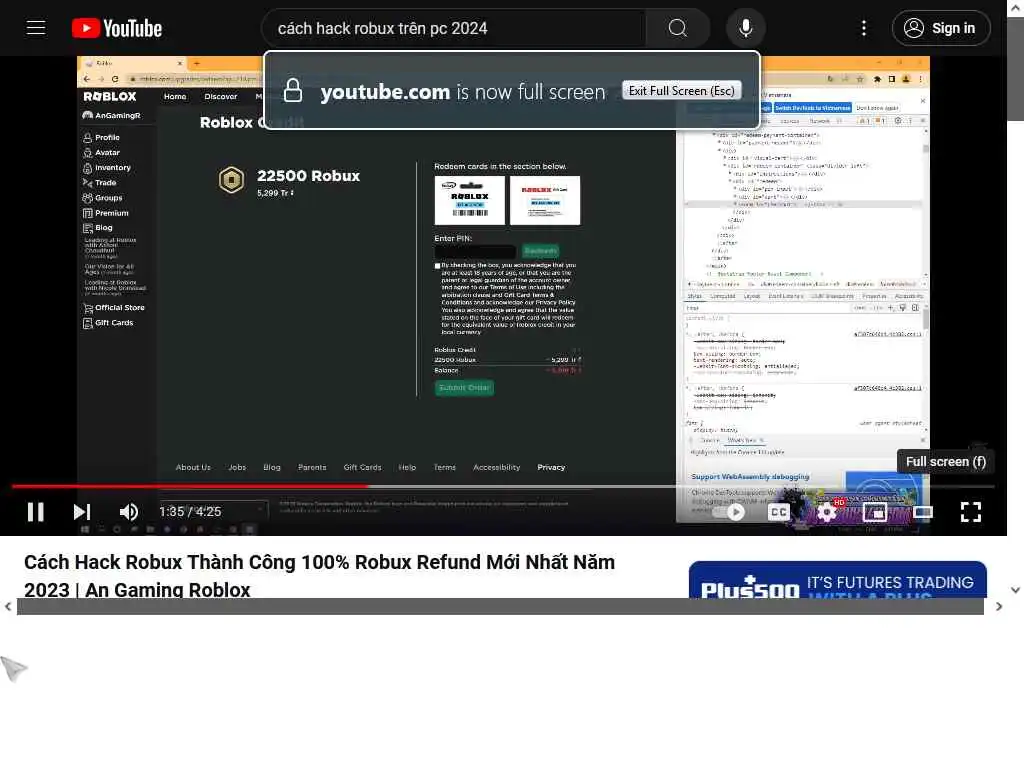The image size is (1024, 768).
Task: Click the Sign in button
Action: pyautogui.click(x=941, y=28)
